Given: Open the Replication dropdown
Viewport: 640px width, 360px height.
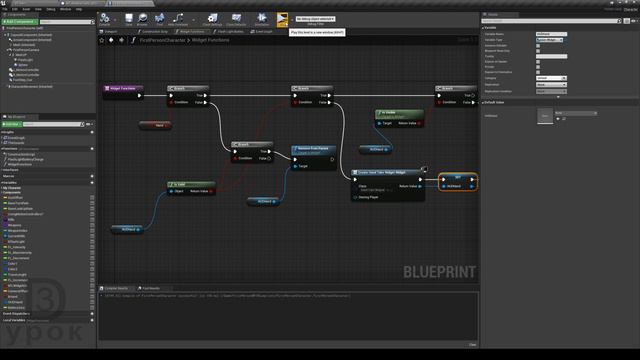Looking at the screenshot, I should click(x=551, y=84).
